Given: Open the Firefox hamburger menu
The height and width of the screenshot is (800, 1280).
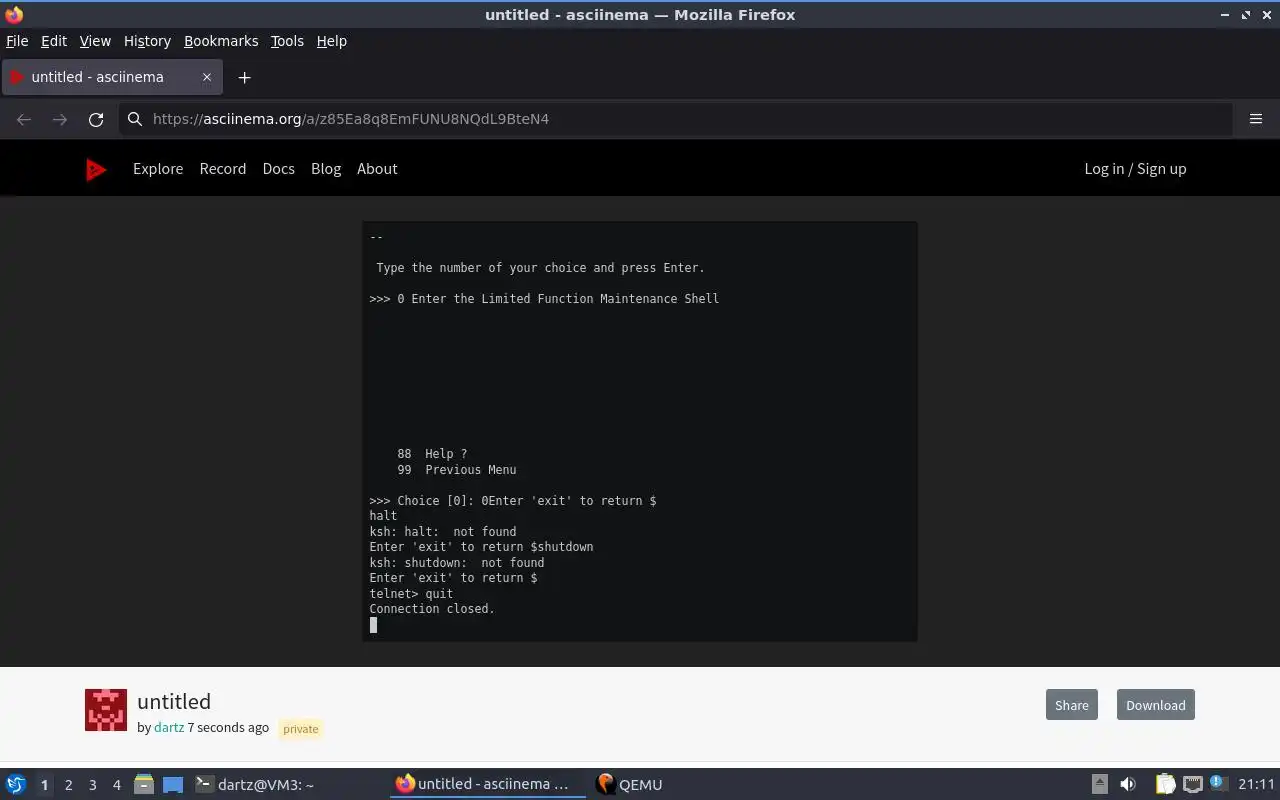Looking at the screenshot, I should [1256, 119].
